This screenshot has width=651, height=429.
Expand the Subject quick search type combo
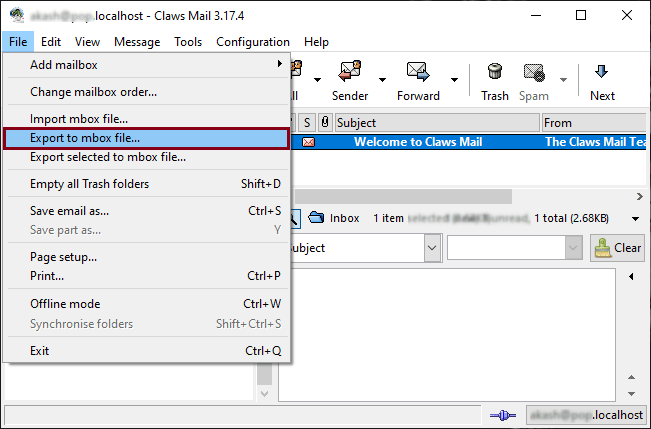(432, 248)
